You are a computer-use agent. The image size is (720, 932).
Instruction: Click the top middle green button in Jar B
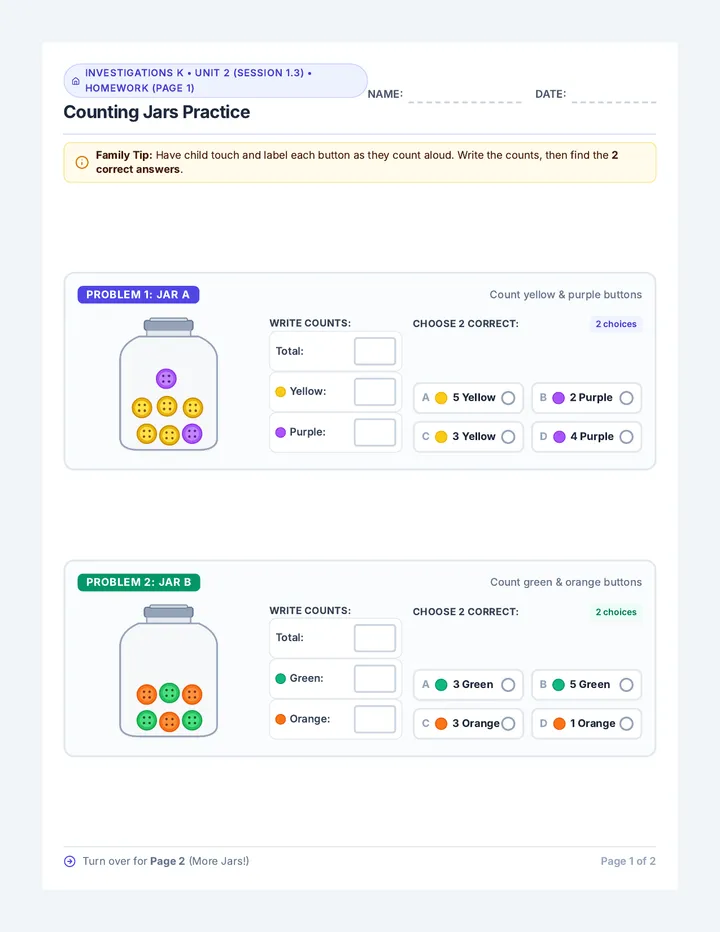pos(169,692)
